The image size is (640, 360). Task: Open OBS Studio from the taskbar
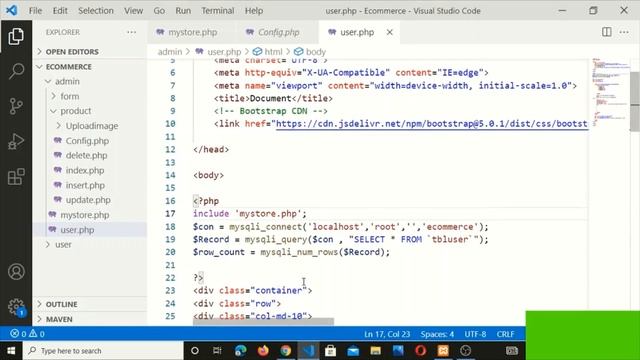tap(465, 351)
